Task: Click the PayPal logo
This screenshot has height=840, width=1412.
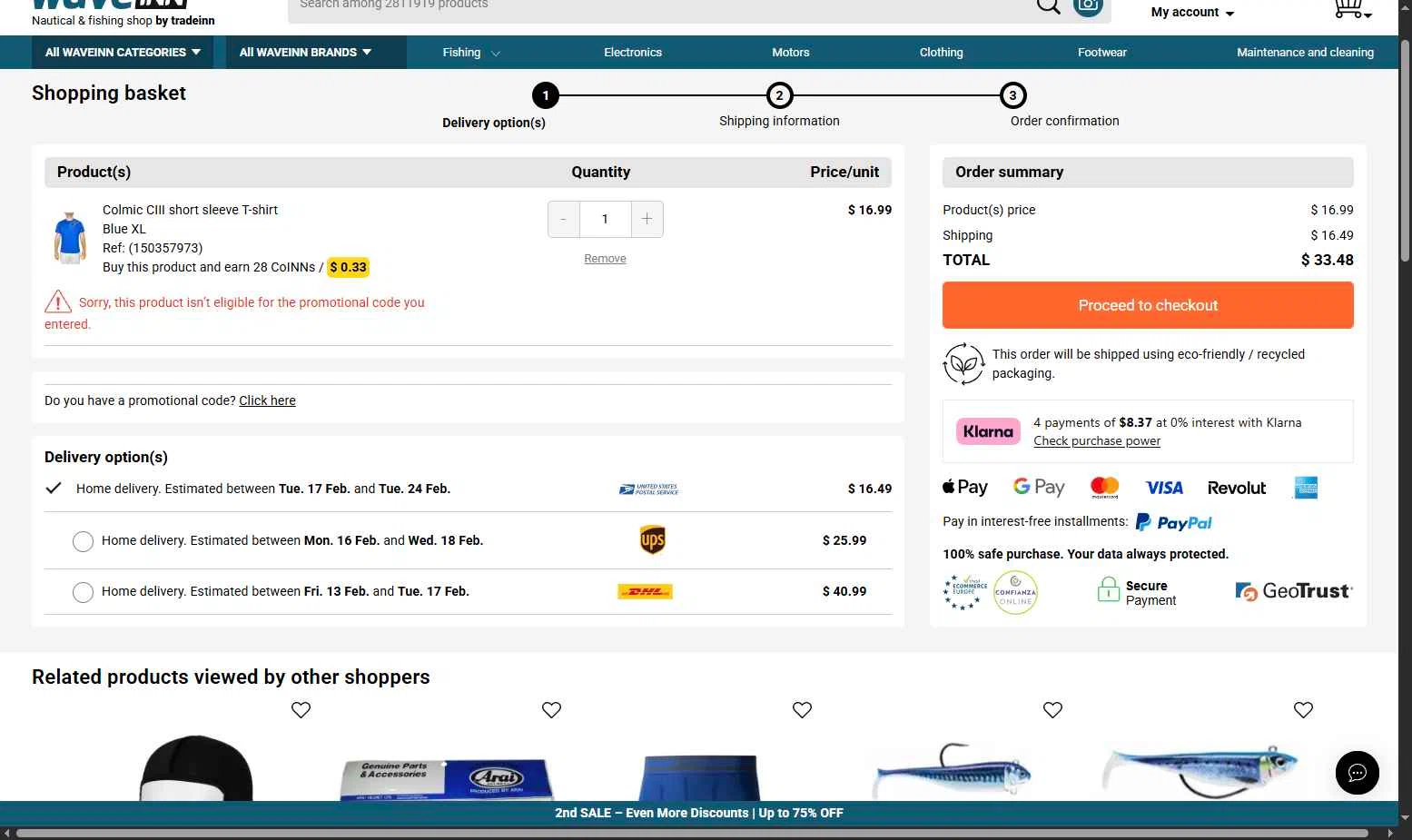Action: [x=1174, y=522]
